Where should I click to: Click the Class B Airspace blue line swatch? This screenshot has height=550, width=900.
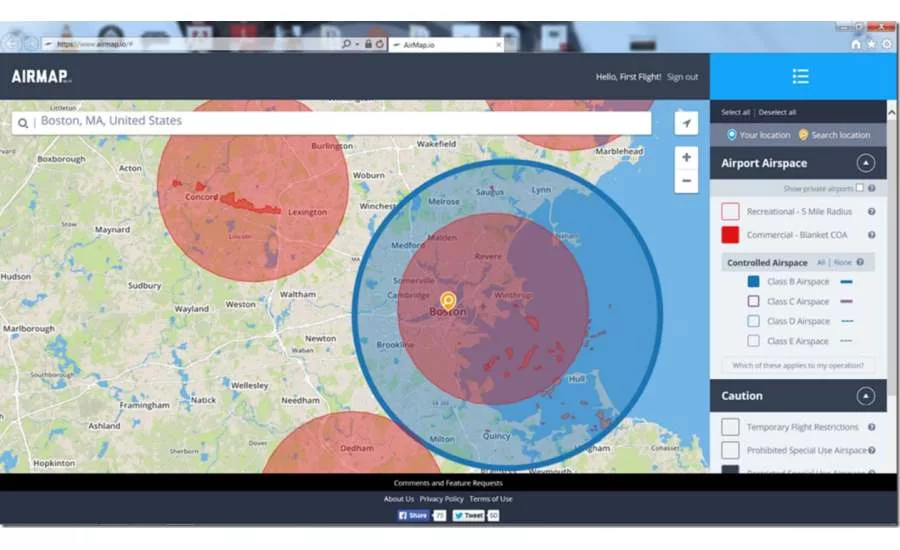pos(847,282)
